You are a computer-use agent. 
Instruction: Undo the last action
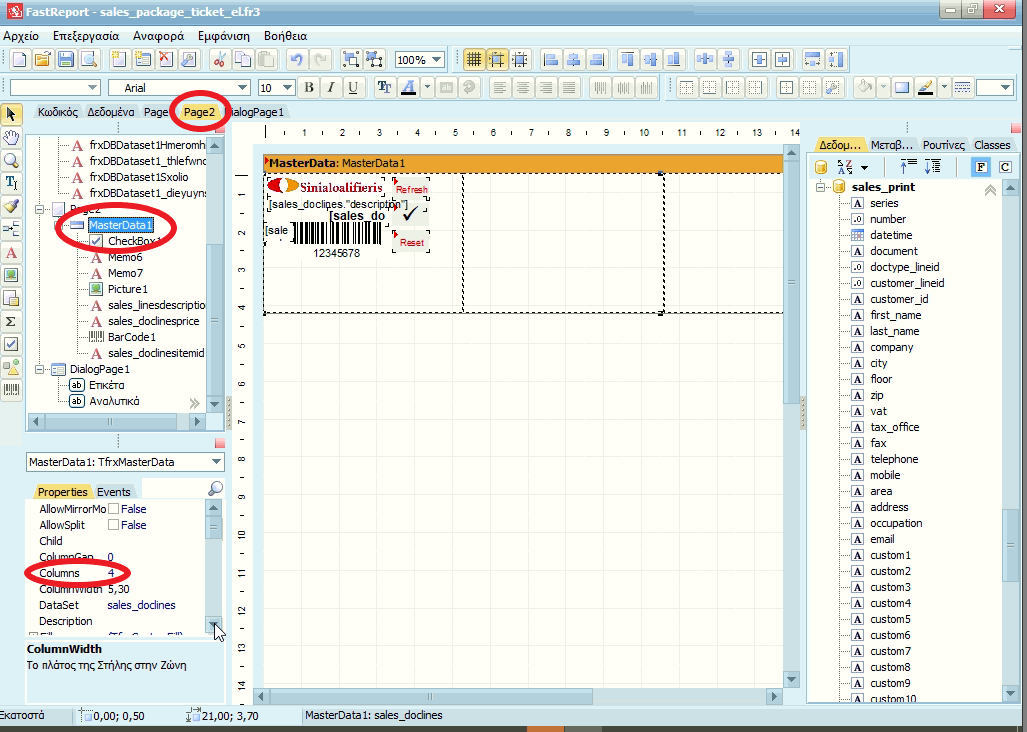point(297,60)
